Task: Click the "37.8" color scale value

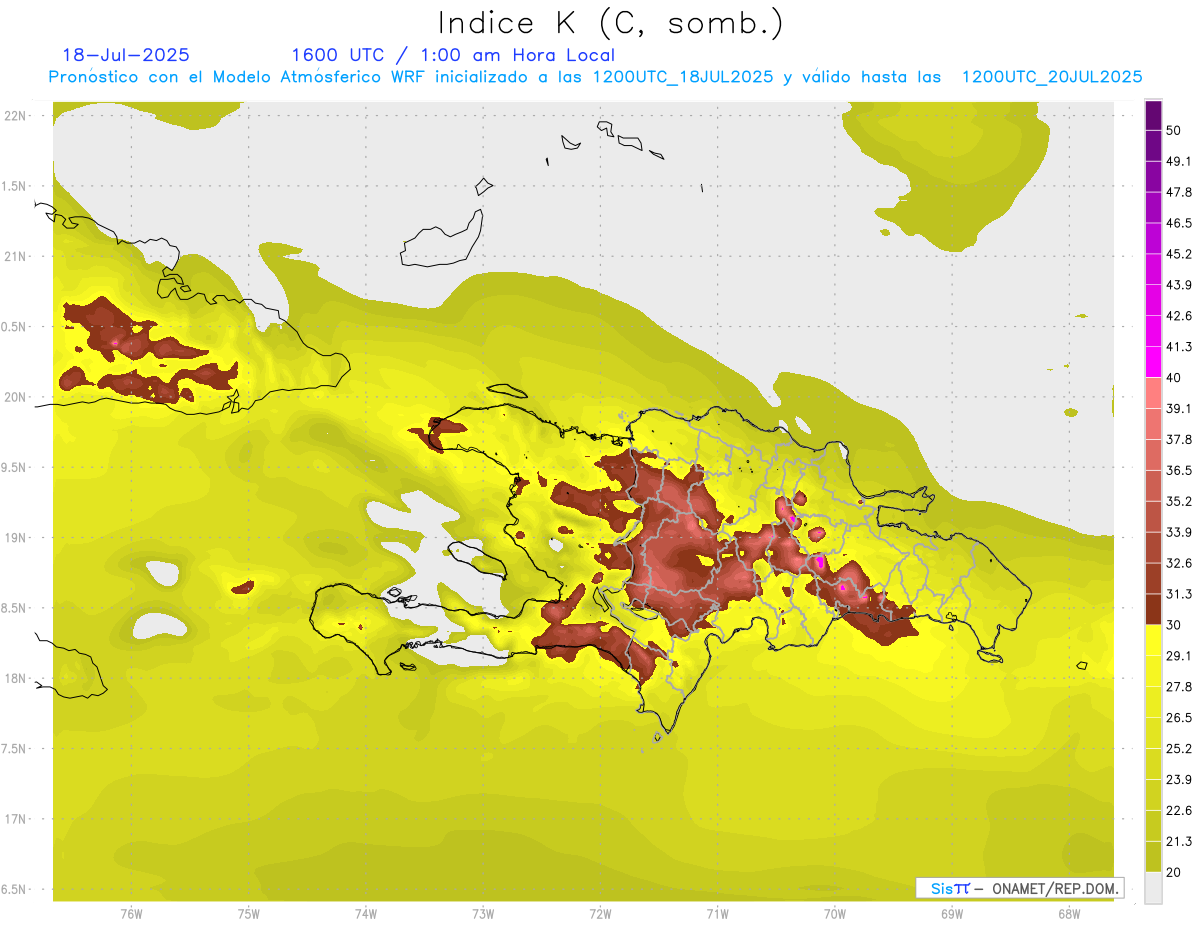Action: pyautogui.click(x=1179, y=439)
